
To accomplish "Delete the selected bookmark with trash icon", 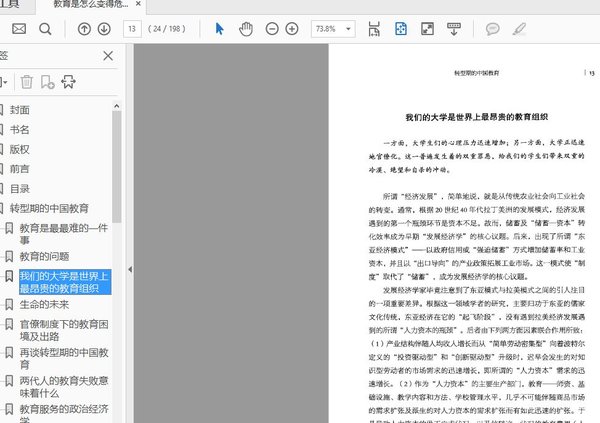I will tap(28, 81).
